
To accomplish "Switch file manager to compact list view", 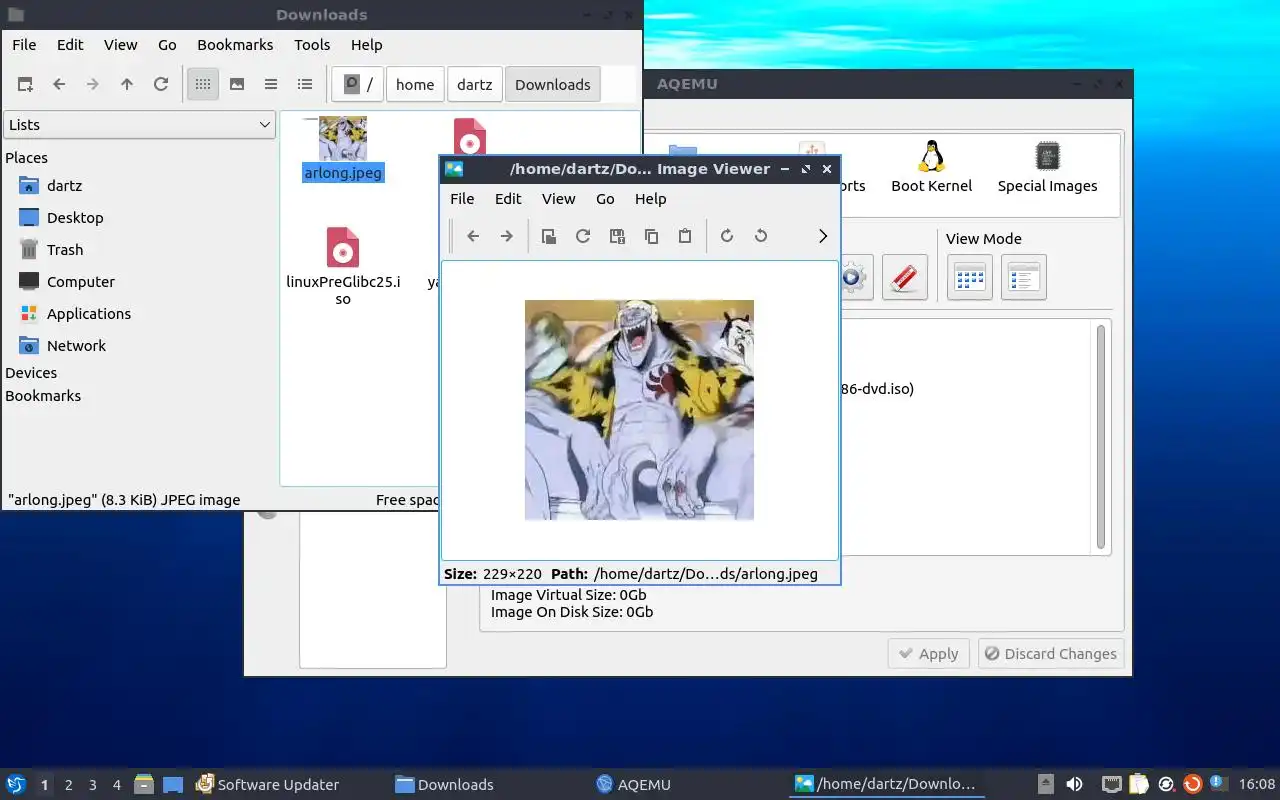I will coord(271,84).
